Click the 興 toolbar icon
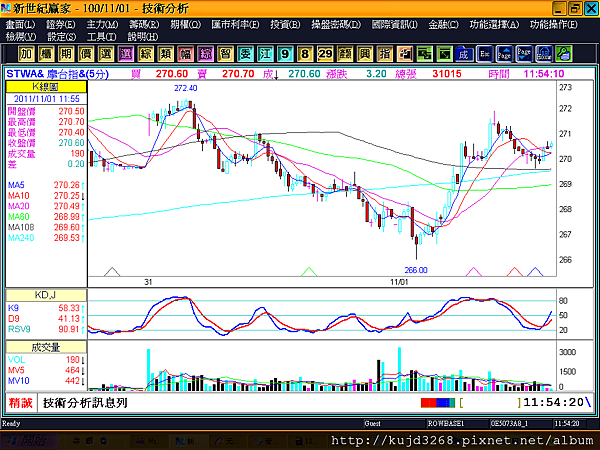600x450 pixels. tap(365, 54)
